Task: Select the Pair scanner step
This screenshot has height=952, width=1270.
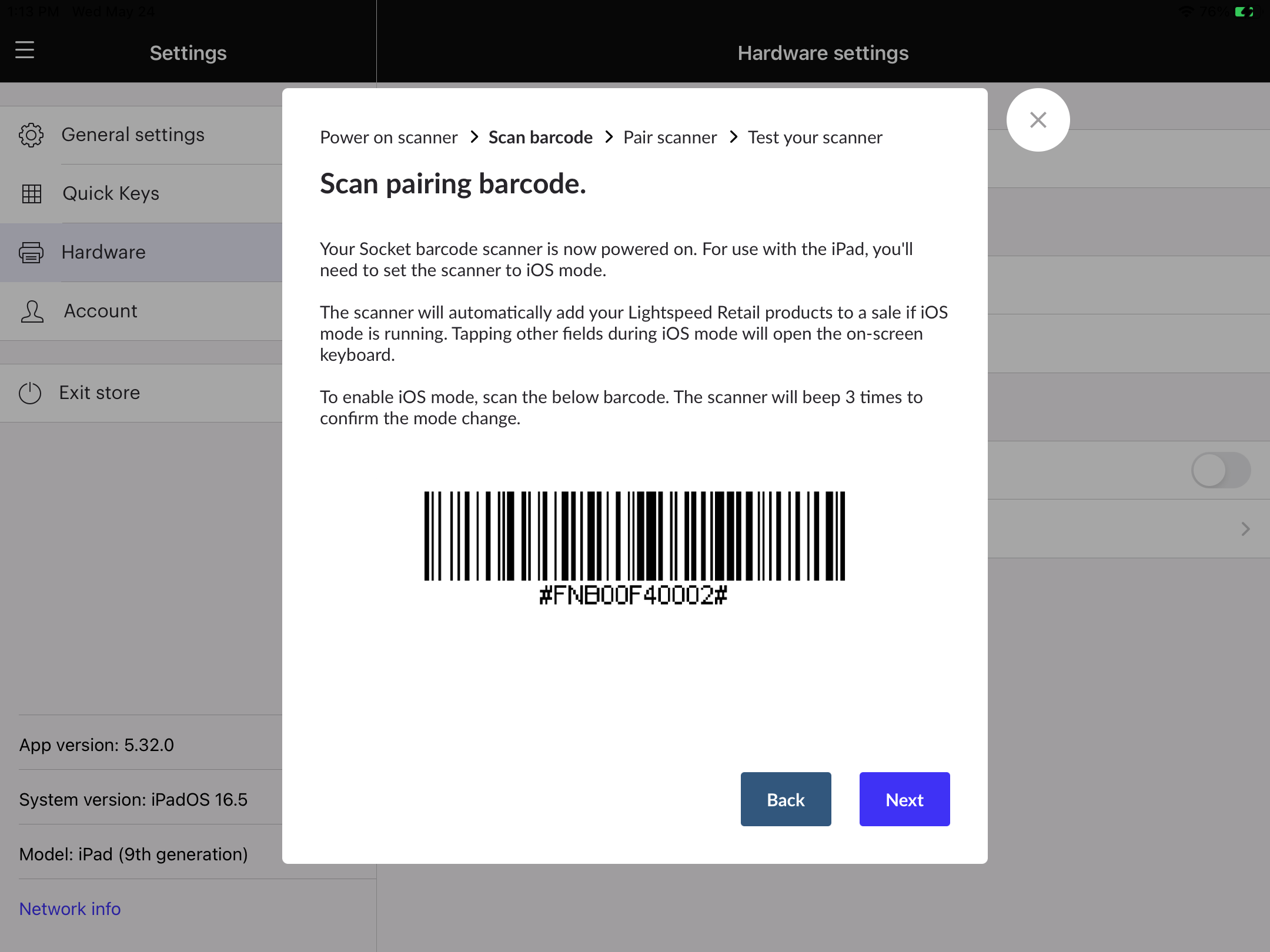Action: pyautogui.click(x=670, y=138)
